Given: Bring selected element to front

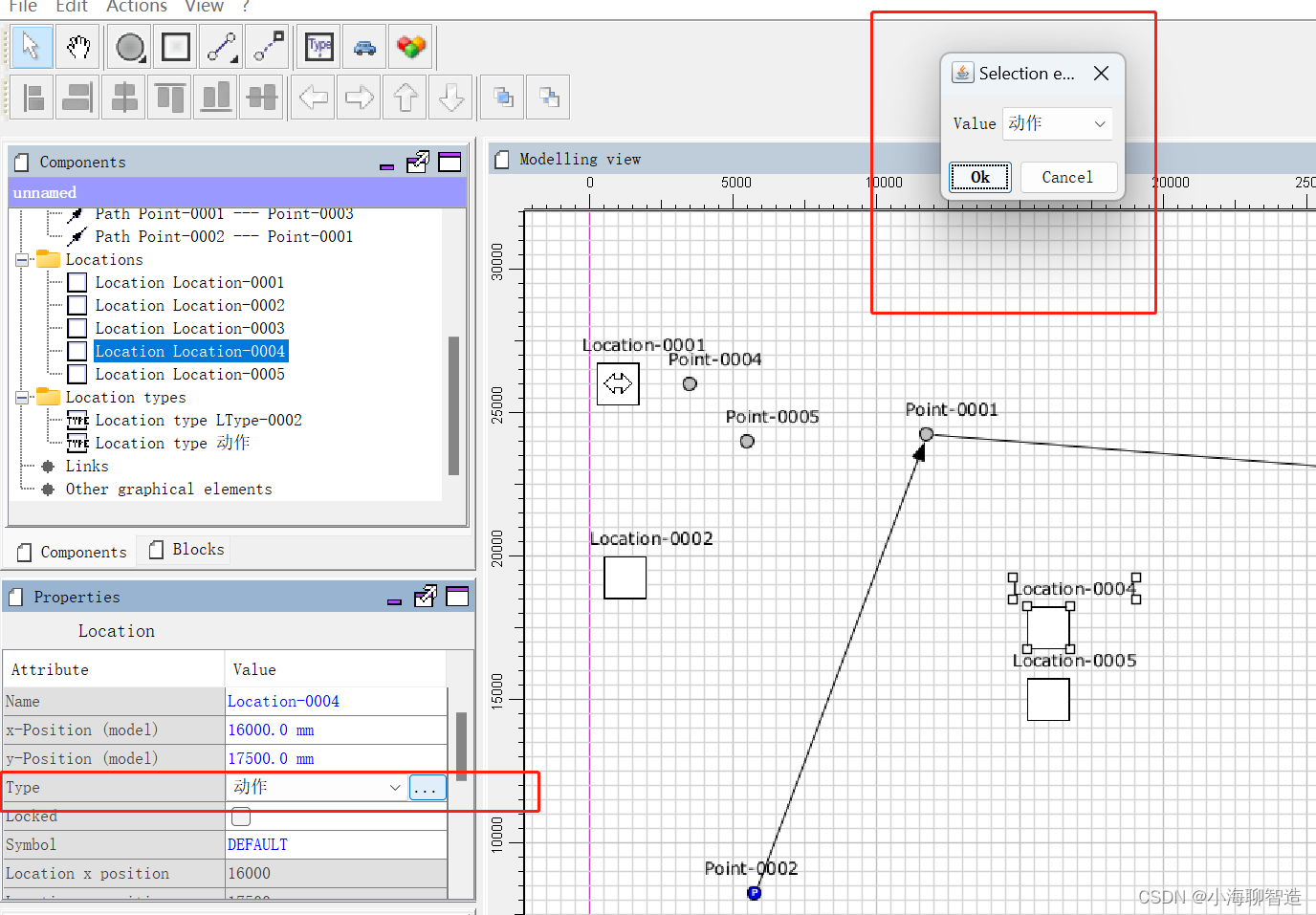Looking at the screenshot, I should (503, 97).
